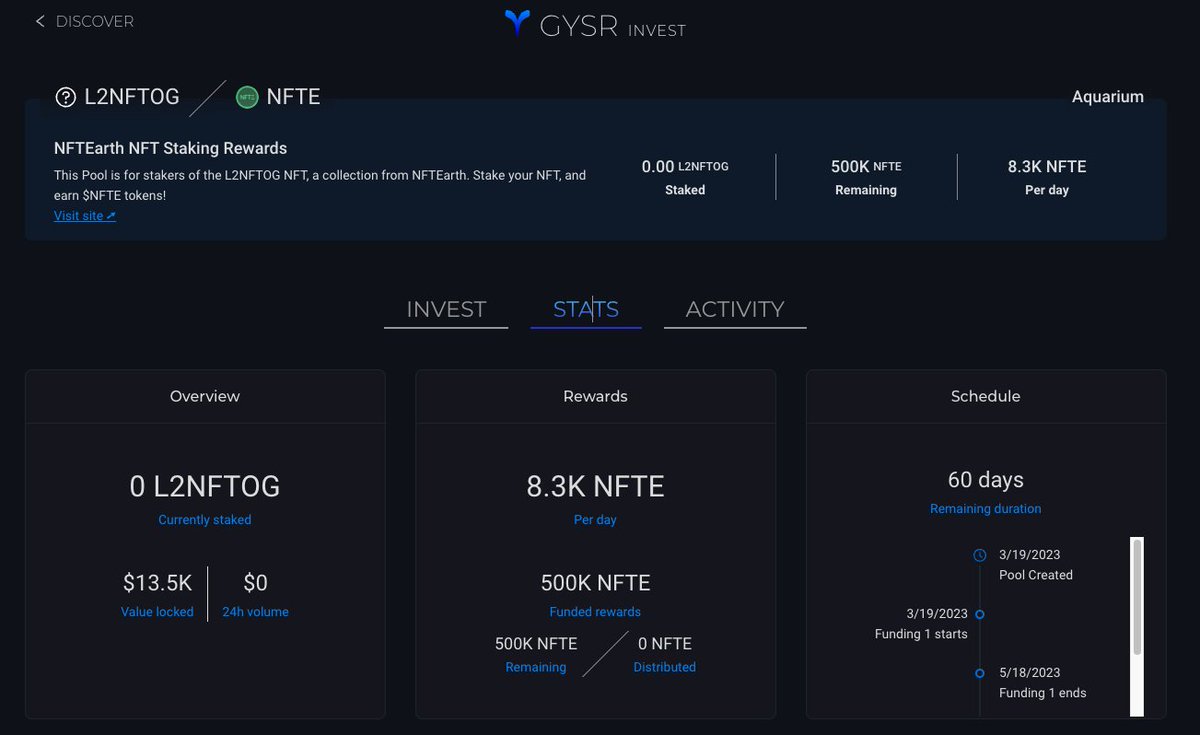Click the Per day label in Rewards card
This screenshot has width=1200, height=735.
pyautogui.click(x=595, y=520)
